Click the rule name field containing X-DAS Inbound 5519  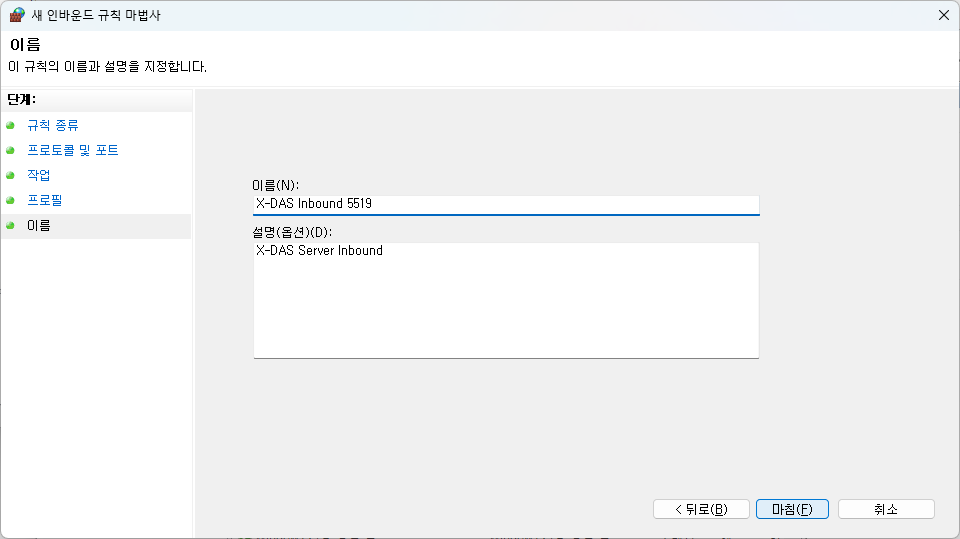(506, 204)
